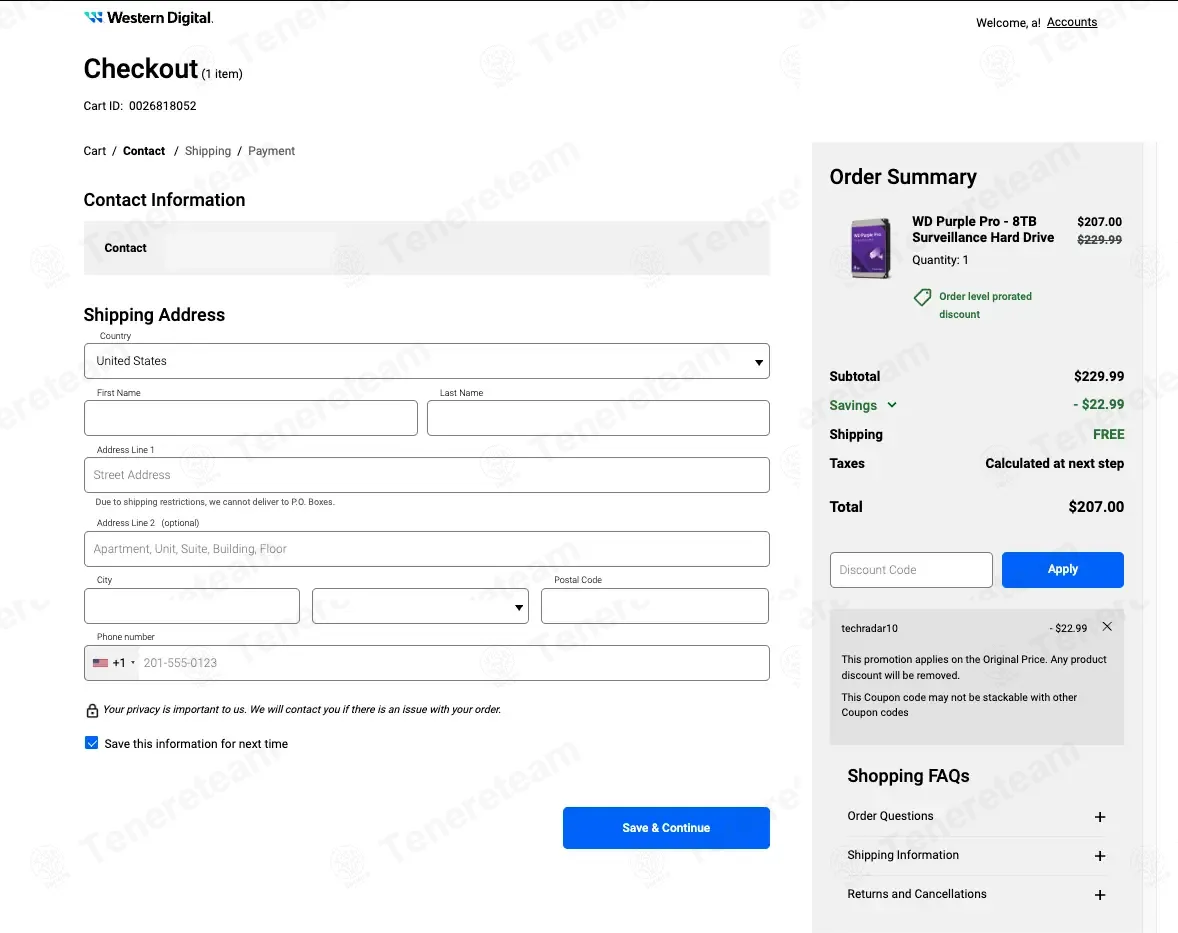Click the Postal Code field
The width and height of the screenshot is (1178, 933).
[654, 606]
